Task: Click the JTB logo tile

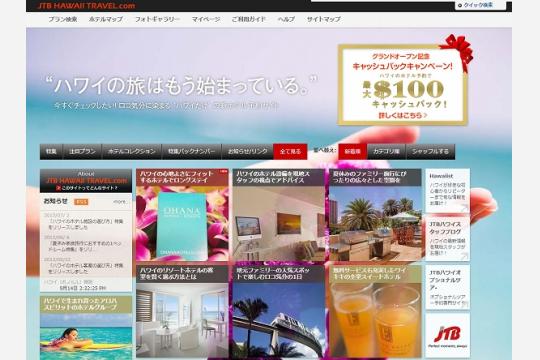Action: [x=447, y=335]
